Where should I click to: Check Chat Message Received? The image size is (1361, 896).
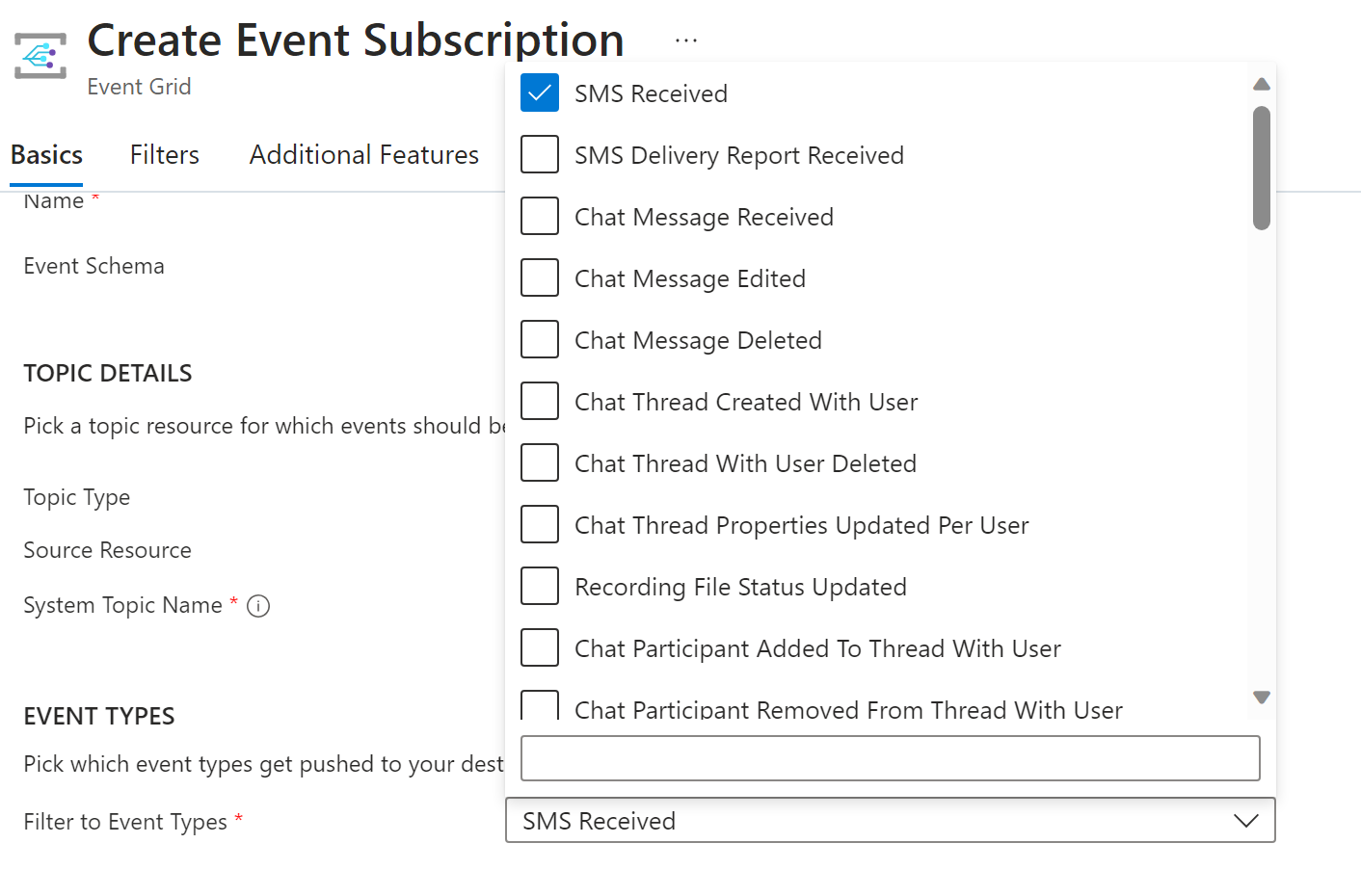point(540,216)
